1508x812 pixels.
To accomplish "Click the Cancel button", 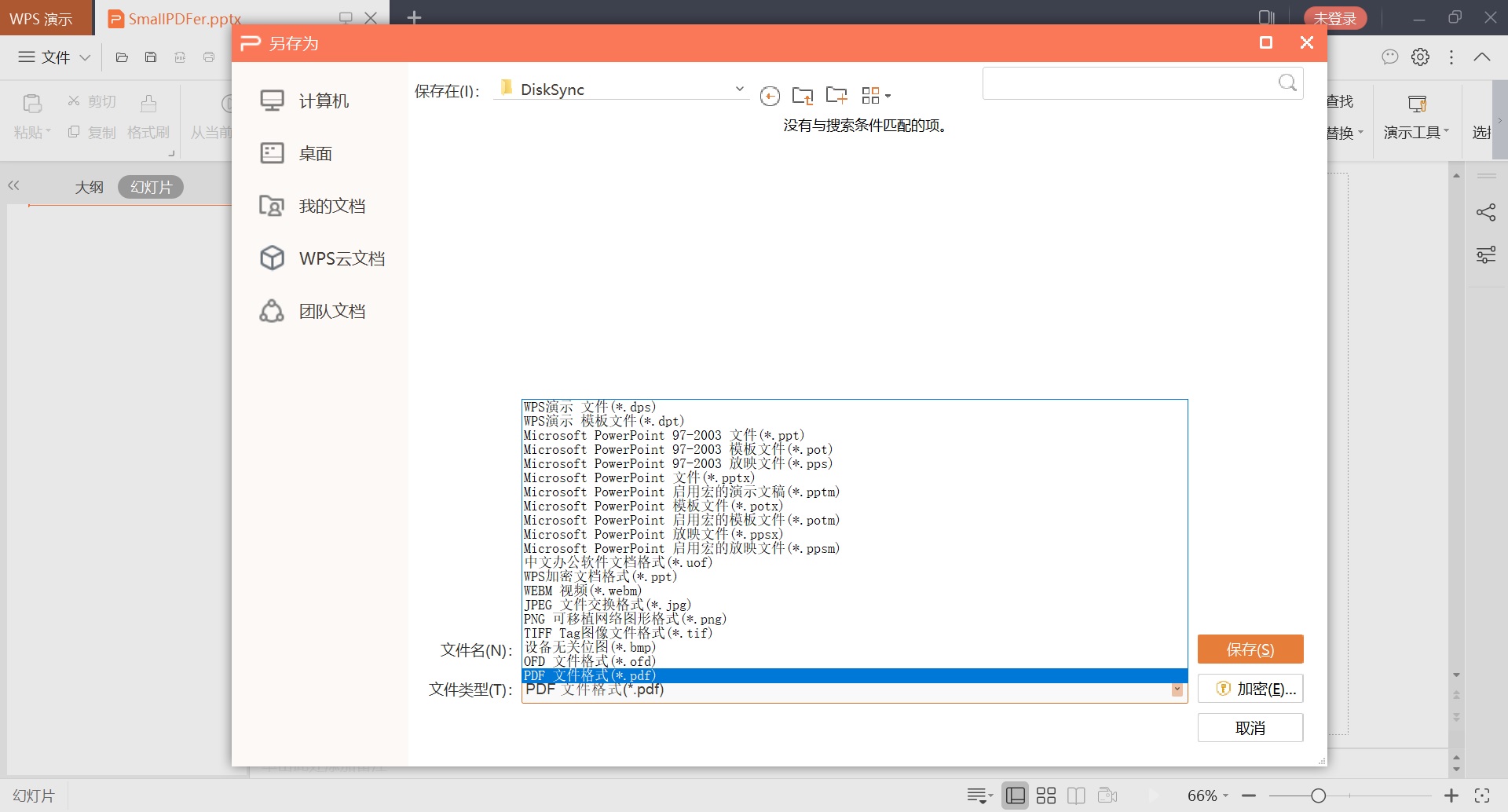I will point(1250,728).
